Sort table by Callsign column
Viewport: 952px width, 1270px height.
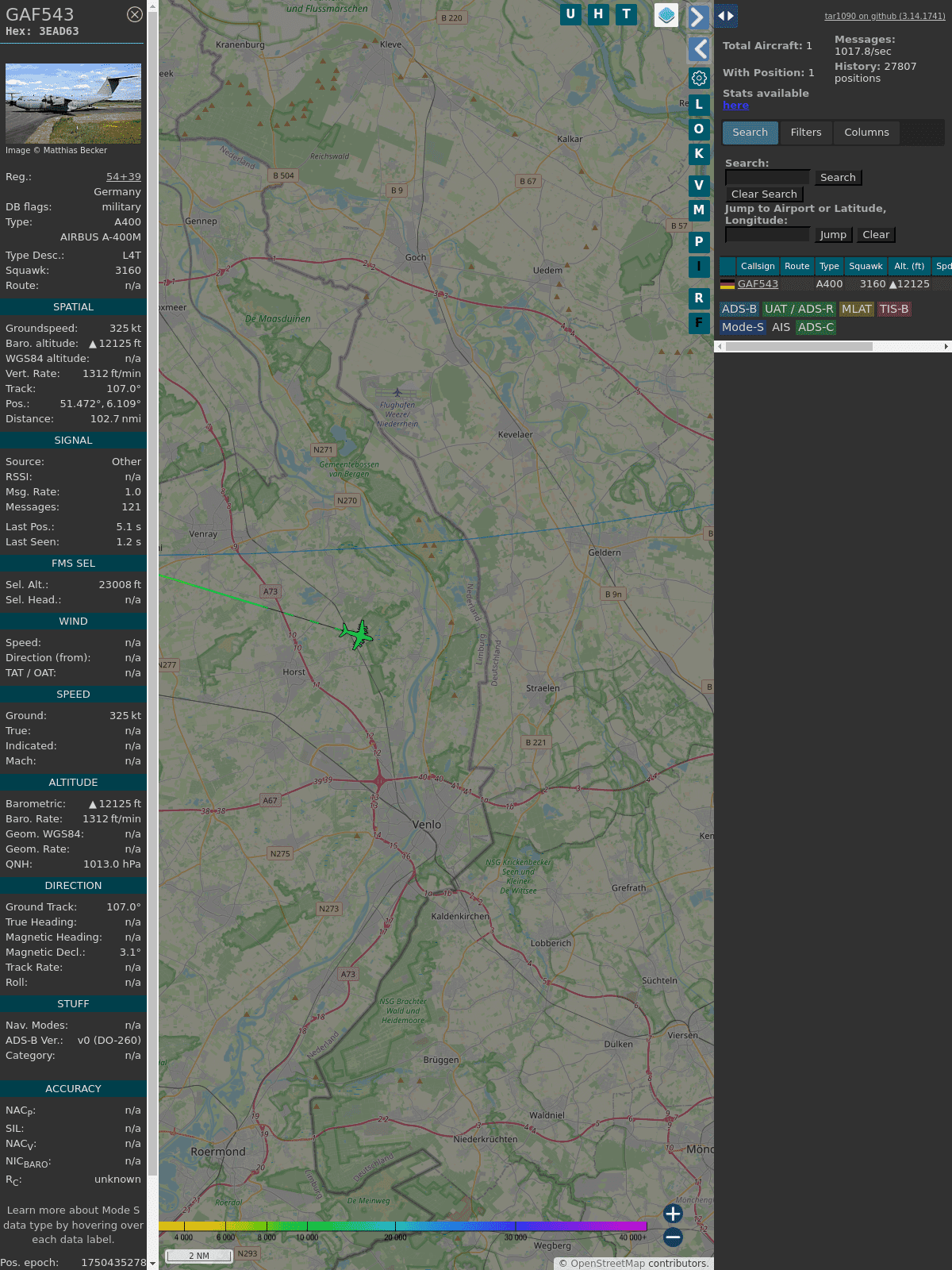point(758,267)
